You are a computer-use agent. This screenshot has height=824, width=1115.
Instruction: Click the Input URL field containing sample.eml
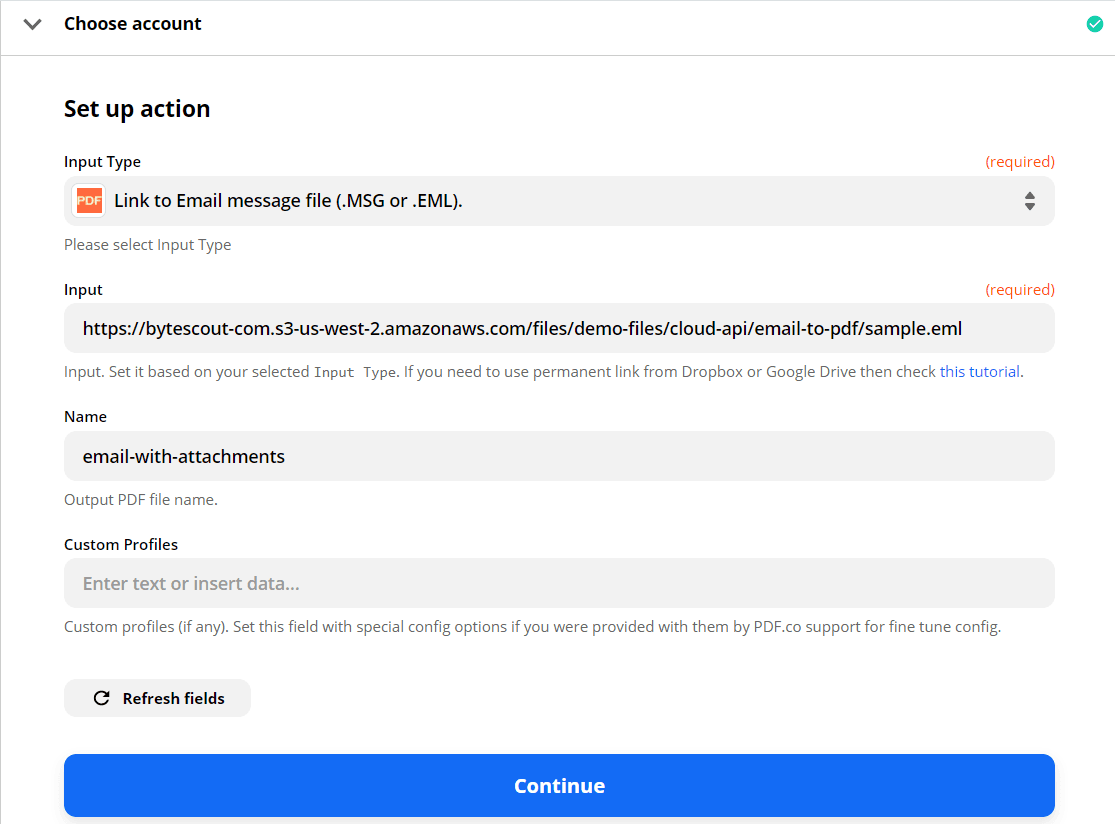559,328
